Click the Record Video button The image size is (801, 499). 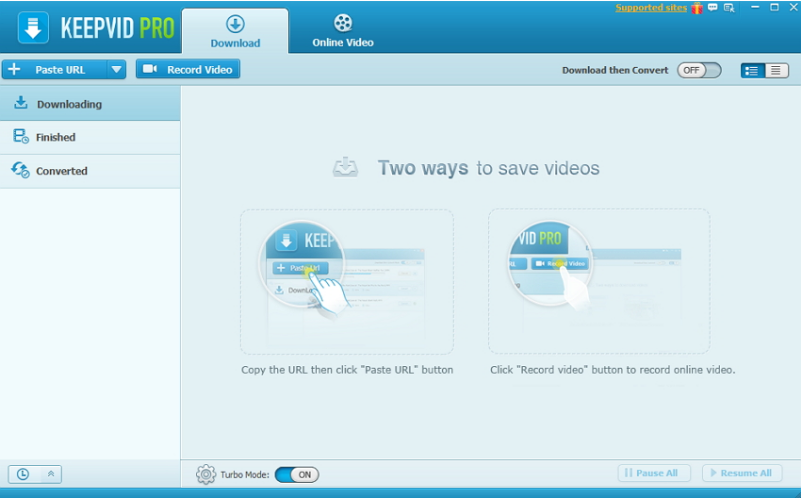[188, 70]
